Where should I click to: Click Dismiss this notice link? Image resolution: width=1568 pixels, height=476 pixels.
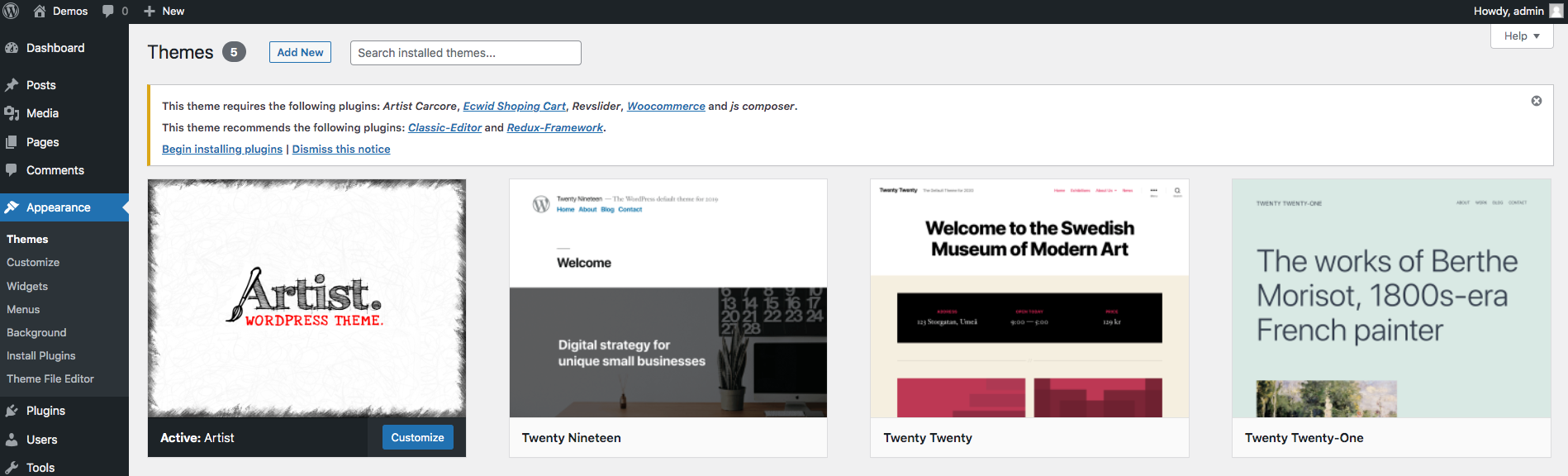341,149
